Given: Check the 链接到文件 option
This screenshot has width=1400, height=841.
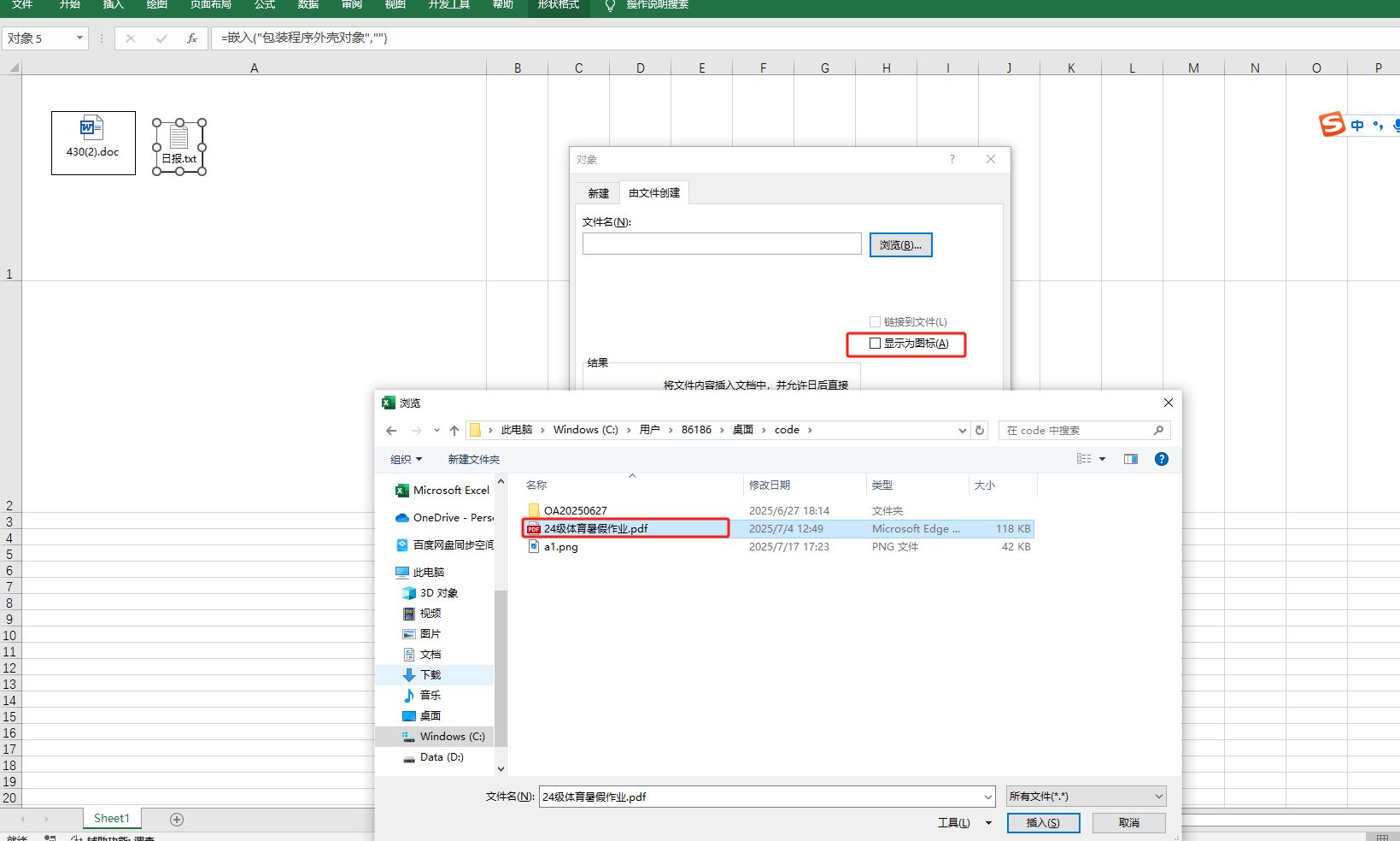Looking at the screenshot, I should click(x=875, y=321).
